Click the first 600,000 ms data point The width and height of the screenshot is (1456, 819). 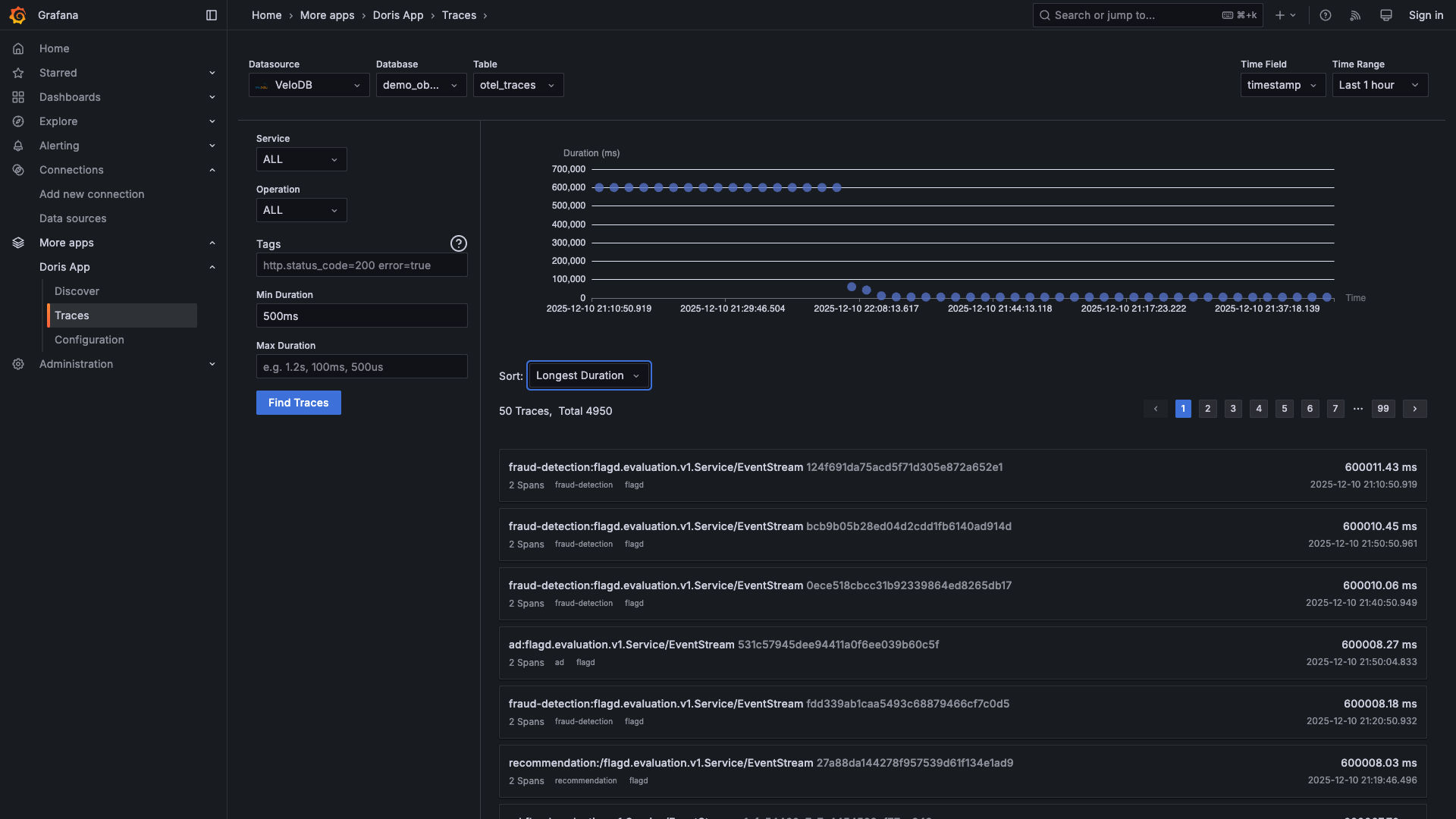[599, 187]
